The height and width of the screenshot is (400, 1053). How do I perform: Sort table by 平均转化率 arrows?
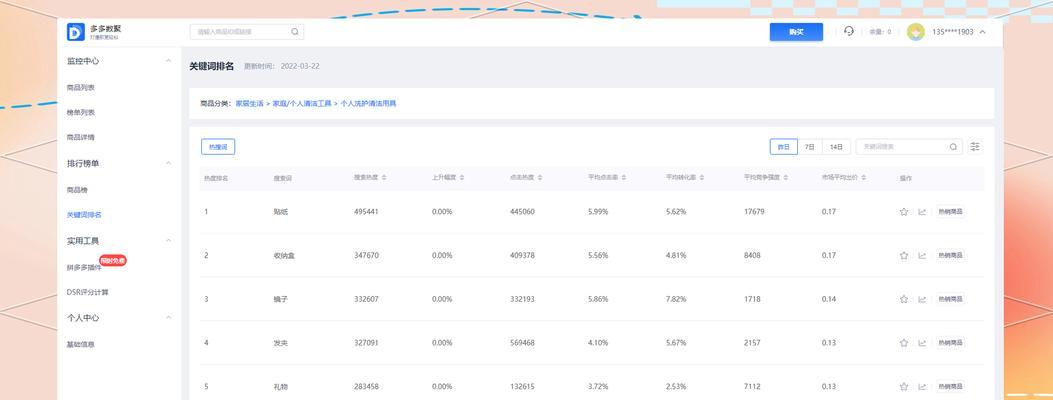pyautogui.click(x=702, y=178)
